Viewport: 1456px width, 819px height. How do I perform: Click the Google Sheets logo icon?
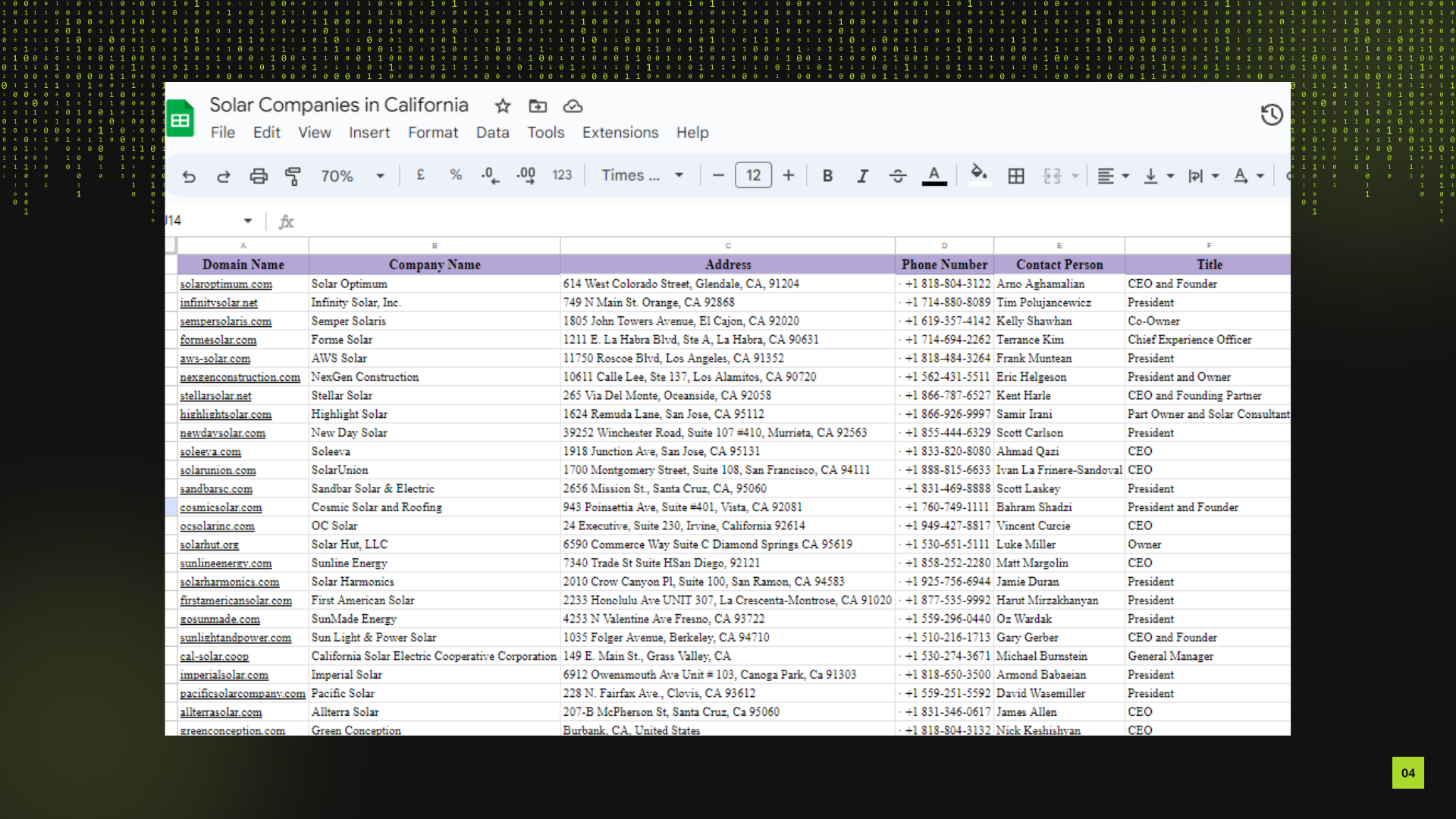pyautogui.click(x=180, y=119)
